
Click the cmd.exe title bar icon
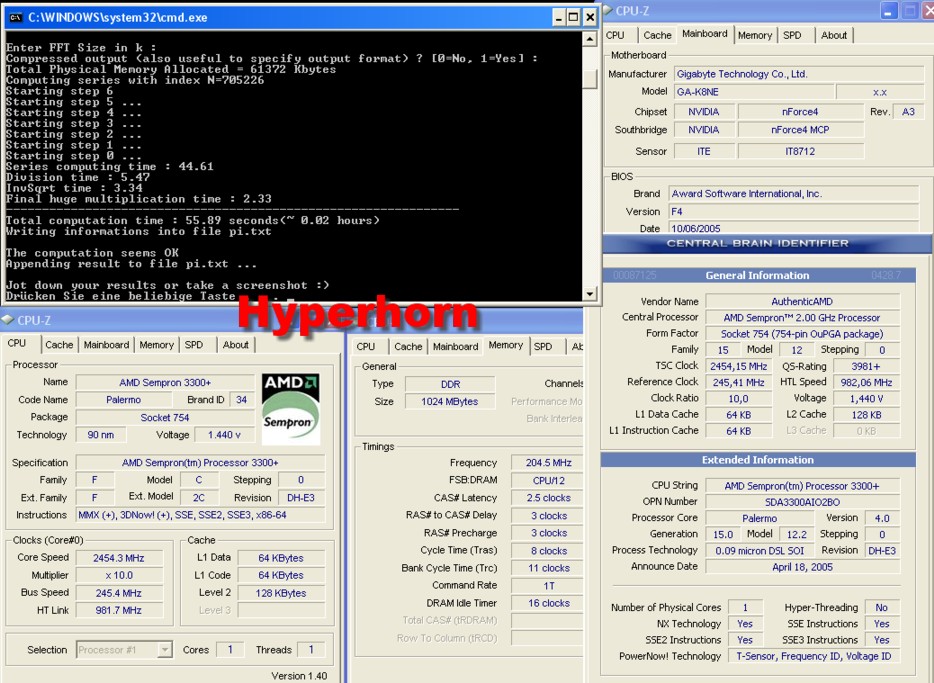pos(16,17)
